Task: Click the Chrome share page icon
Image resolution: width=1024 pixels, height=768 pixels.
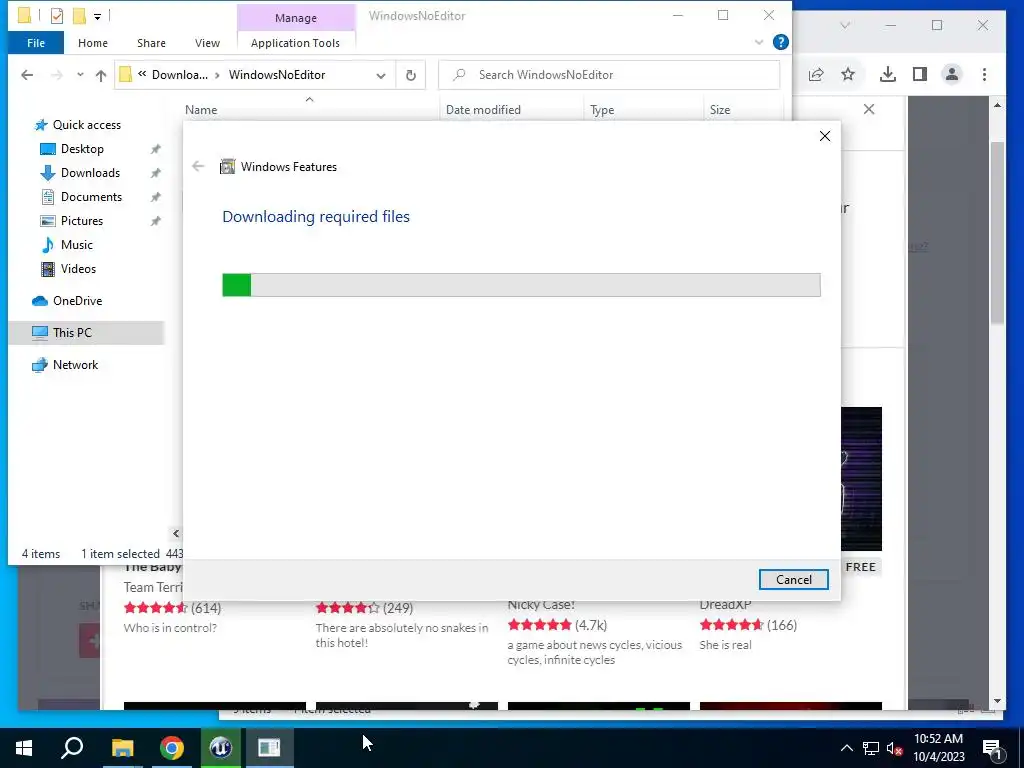Action: click(x=816, y=74)
